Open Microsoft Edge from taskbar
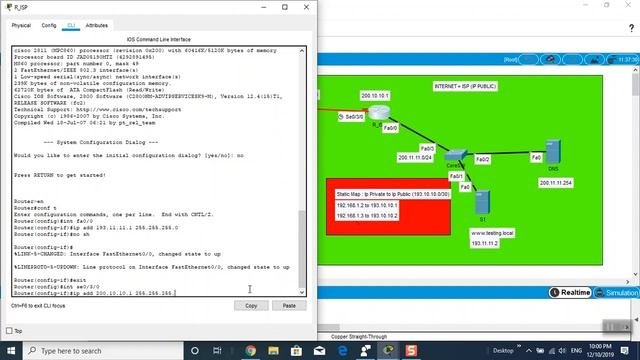This screenshot has height=360, width=640. (x=342, y=351)
